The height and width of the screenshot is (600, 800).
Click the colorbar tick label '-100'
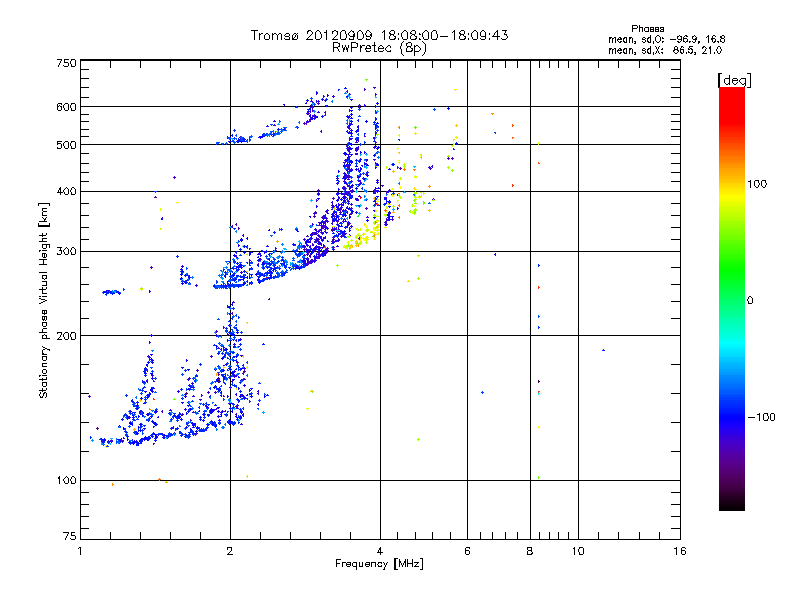point(761,417)
